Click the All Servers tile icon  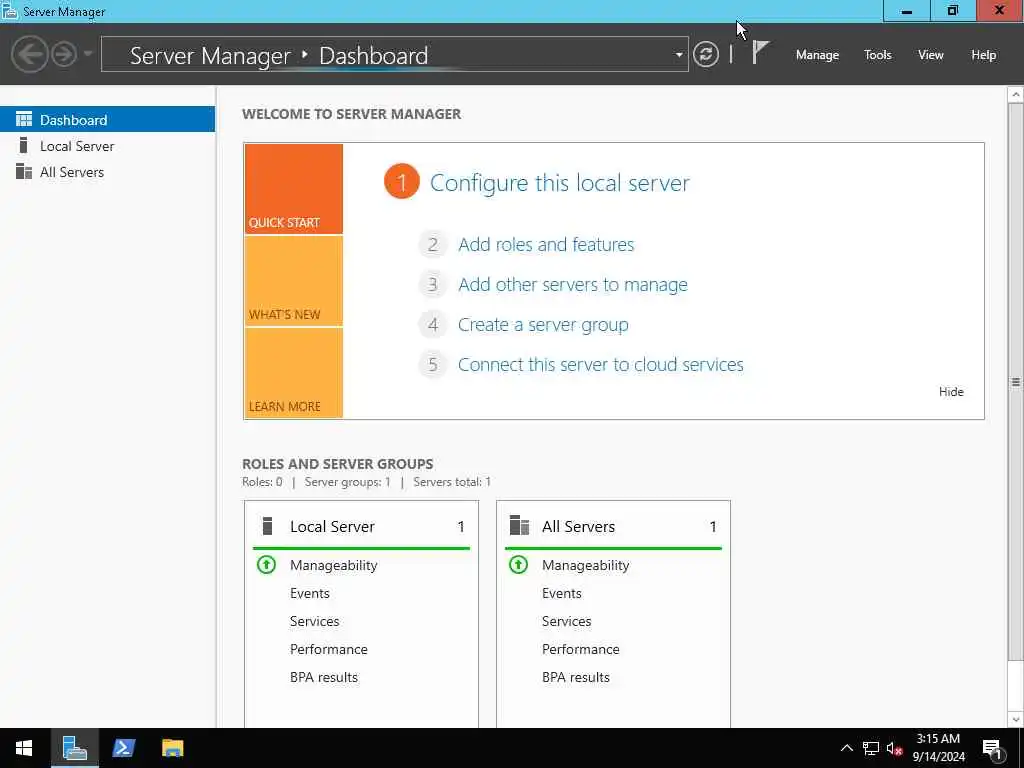click(519, 525)
